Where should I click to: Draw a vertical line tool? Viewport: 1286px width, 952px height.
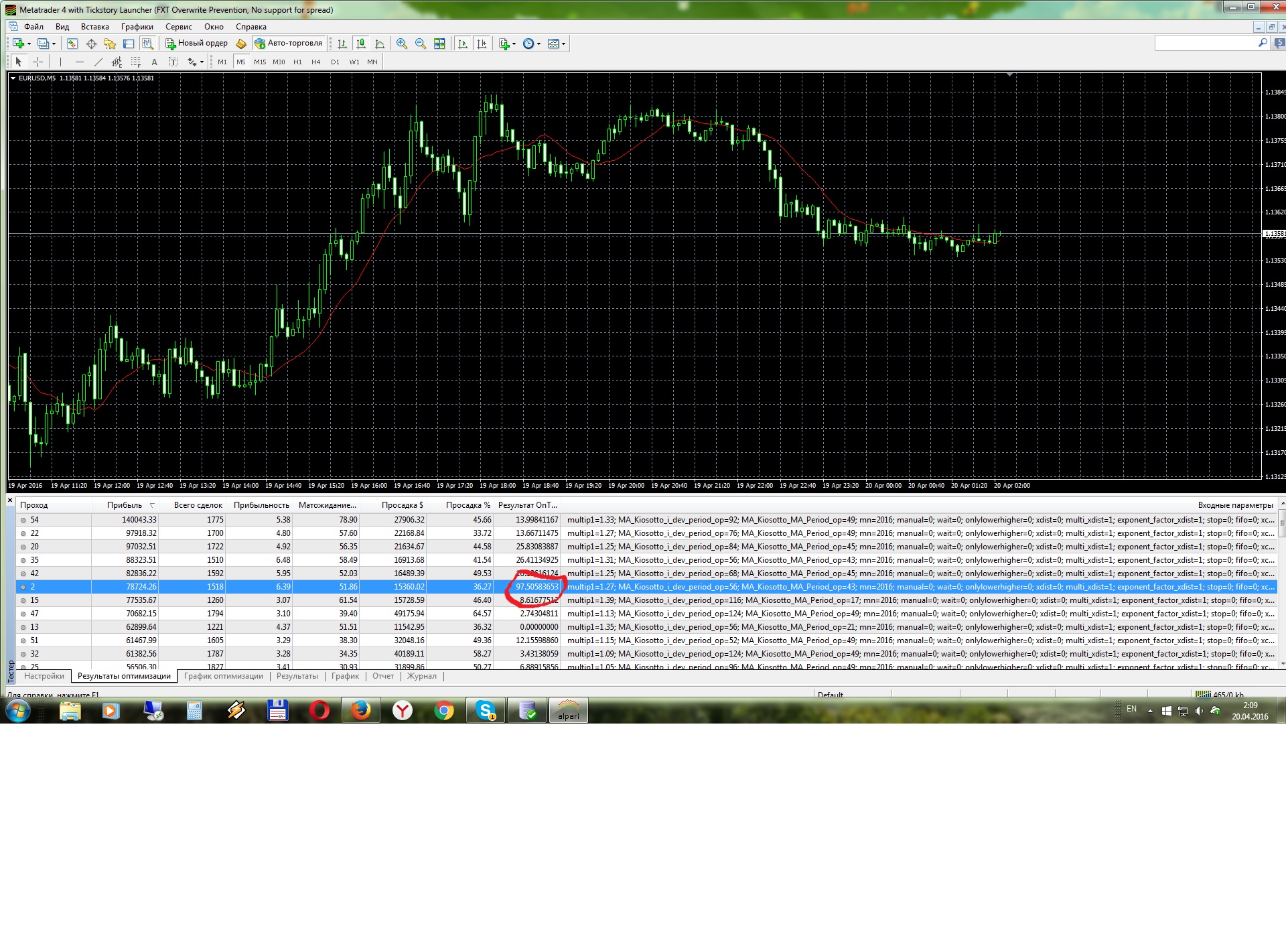coord(60,62)
